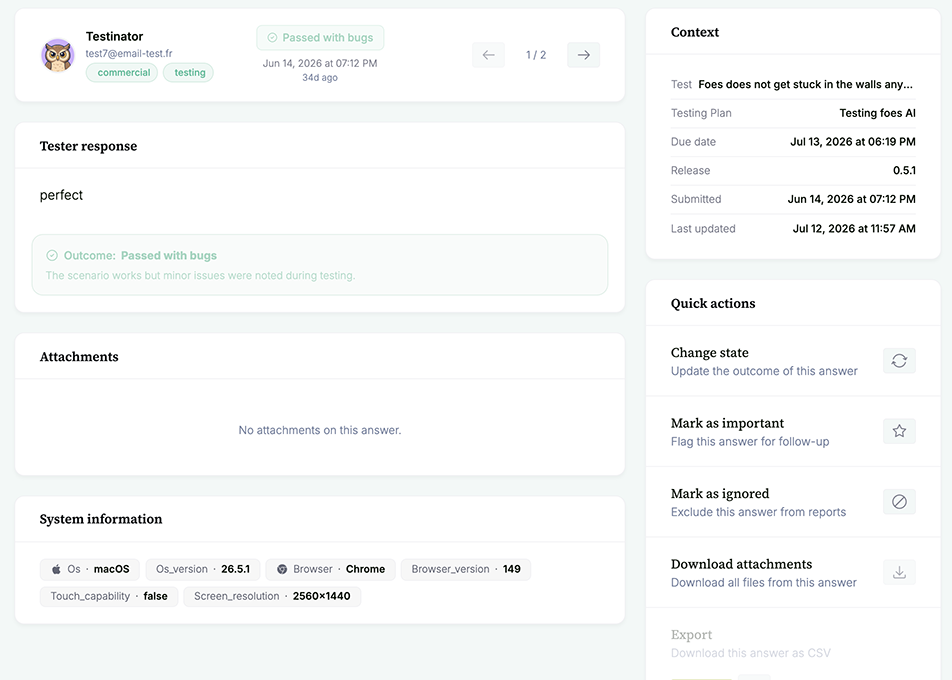Select the testing tag
The height and width of the screenshot is (680, 952).
(x=189, y=72)
